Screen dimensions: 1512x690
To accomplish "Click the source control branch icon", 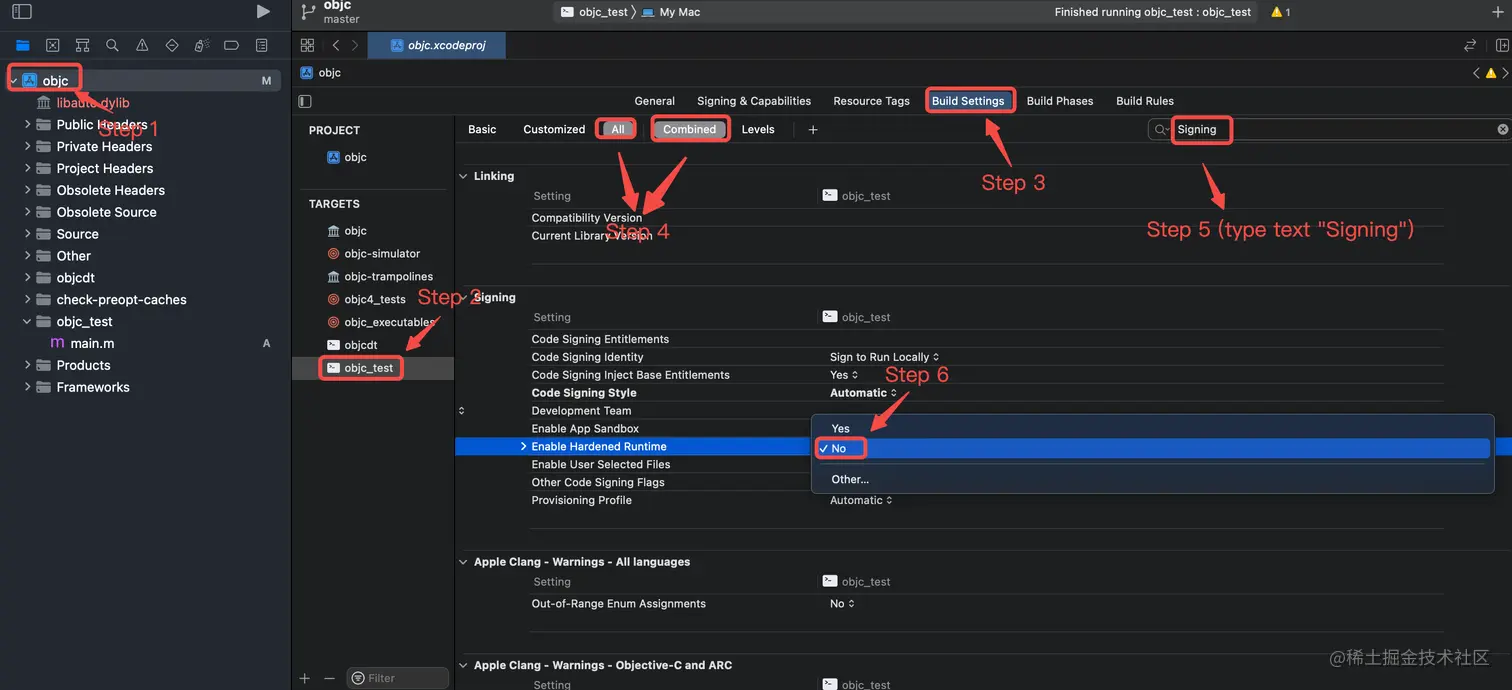I will point(308,12).
